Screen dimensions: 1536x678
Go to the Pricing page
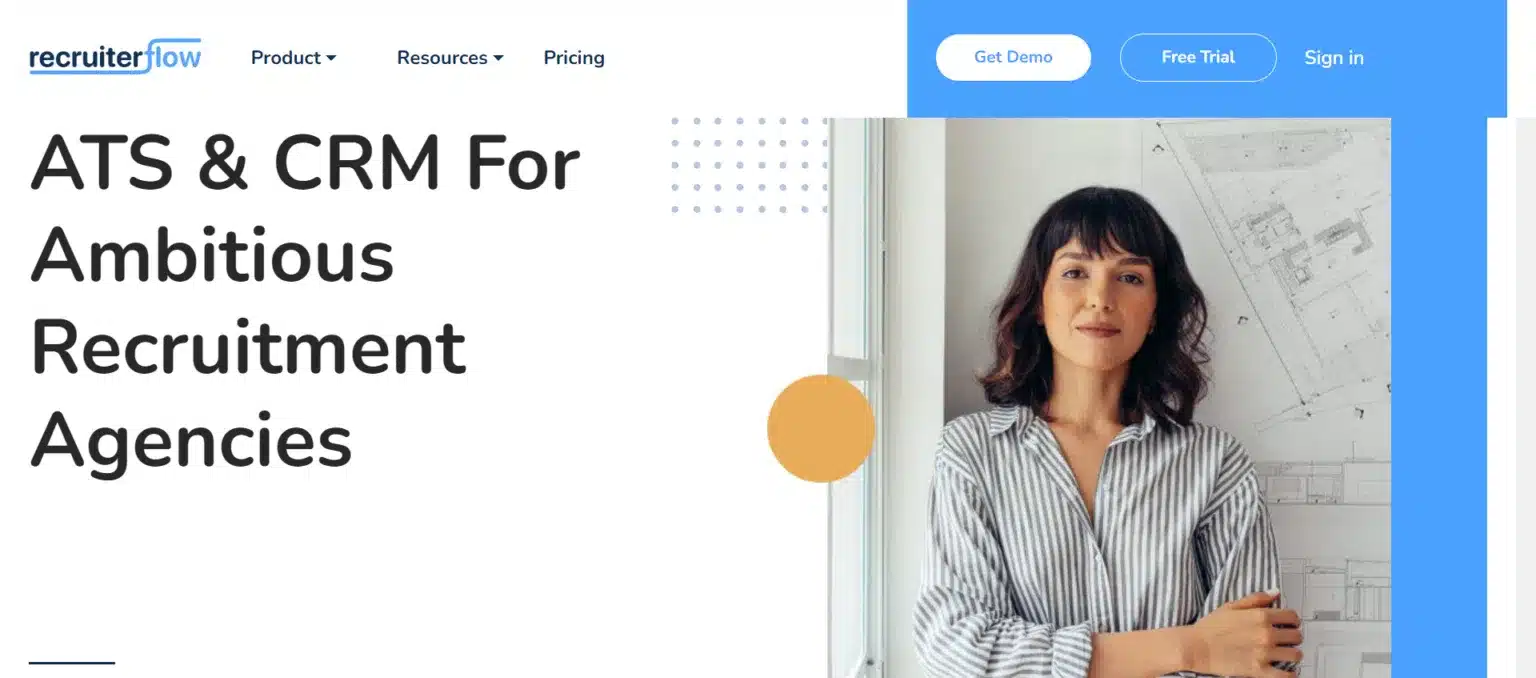tap(574, 58)
